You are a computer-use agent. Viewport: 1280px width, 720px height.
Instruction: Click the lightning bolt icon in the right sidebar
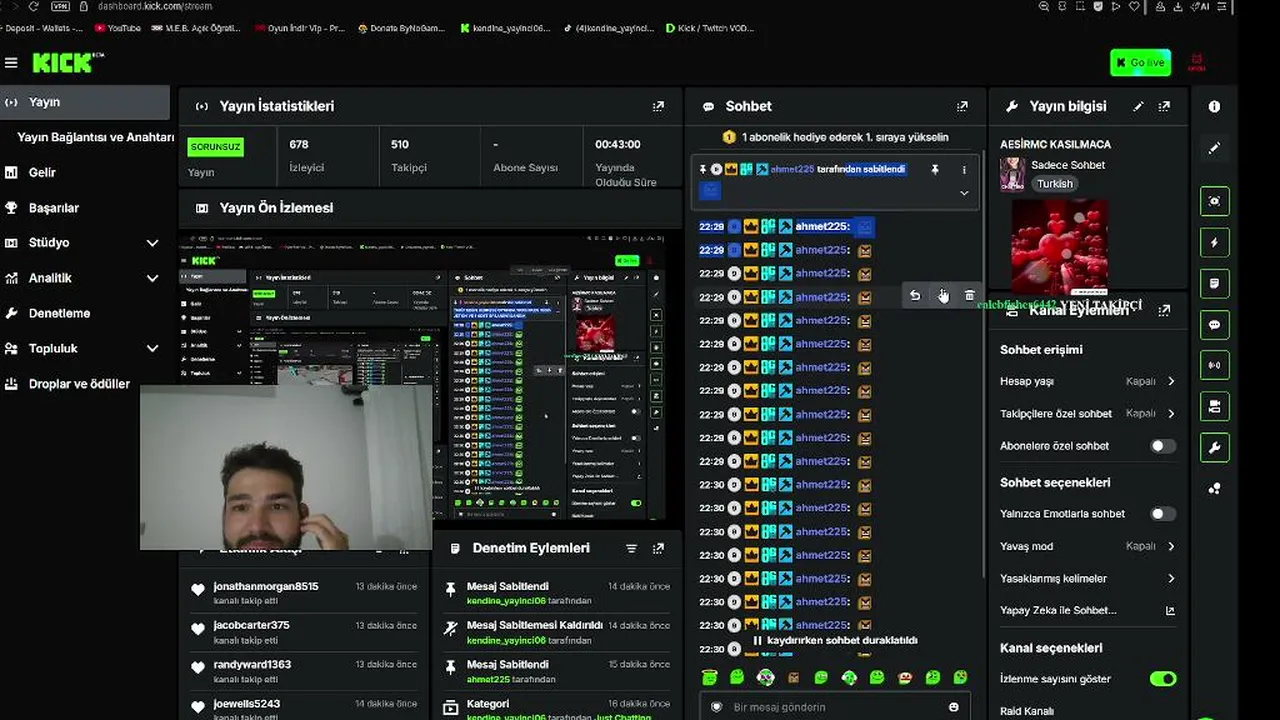(x=1214, y=243)
